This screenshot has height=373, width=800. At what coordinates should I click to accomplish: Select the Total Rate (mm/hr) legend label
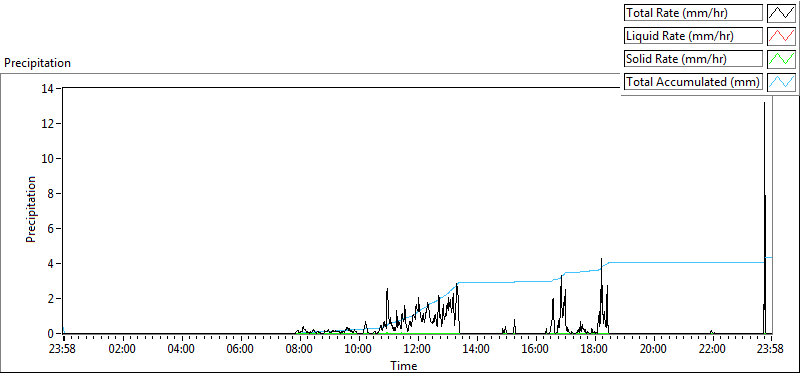click(693, 13)
